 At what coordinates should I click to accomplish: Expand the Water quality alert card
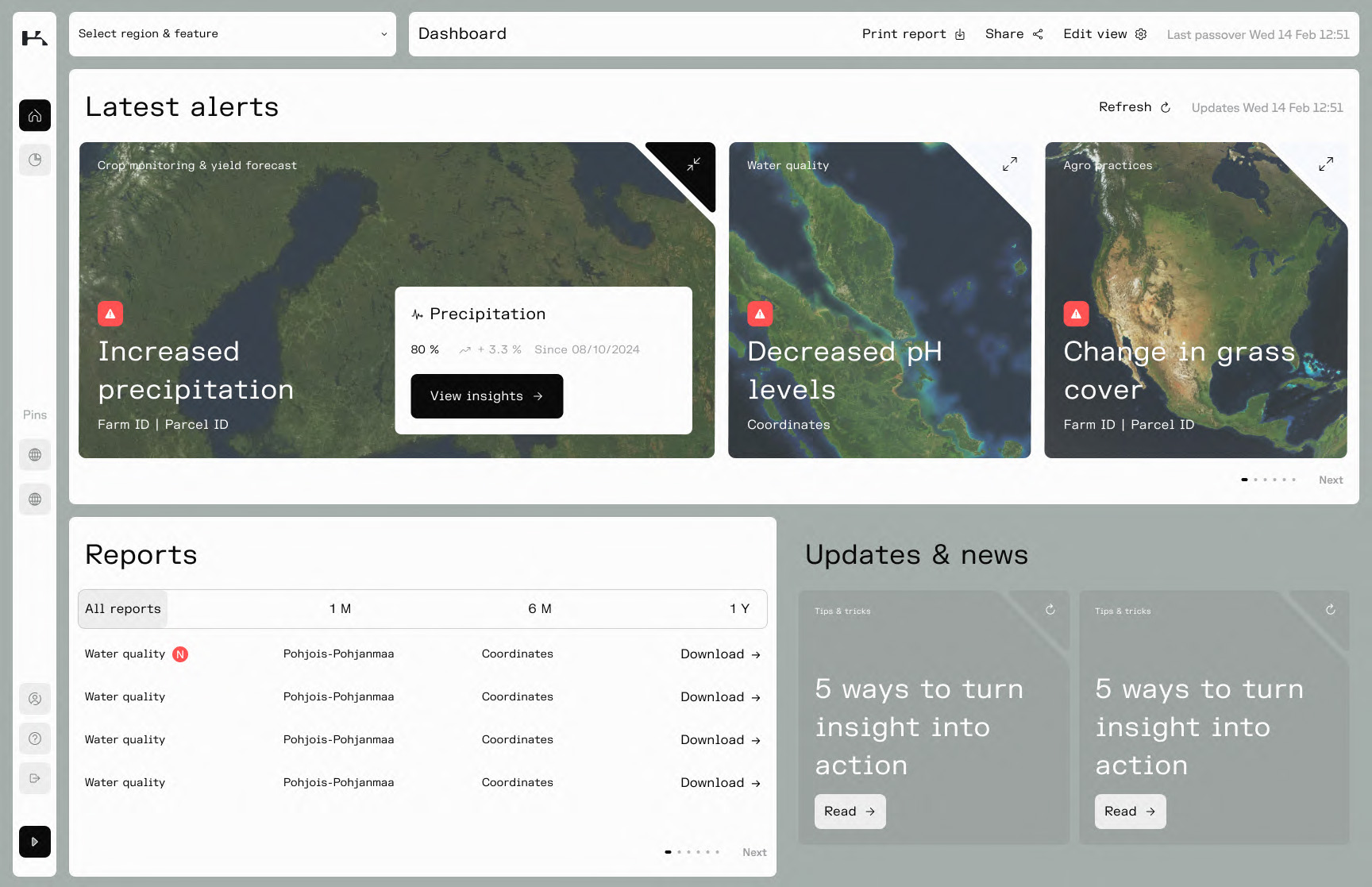1009,164
